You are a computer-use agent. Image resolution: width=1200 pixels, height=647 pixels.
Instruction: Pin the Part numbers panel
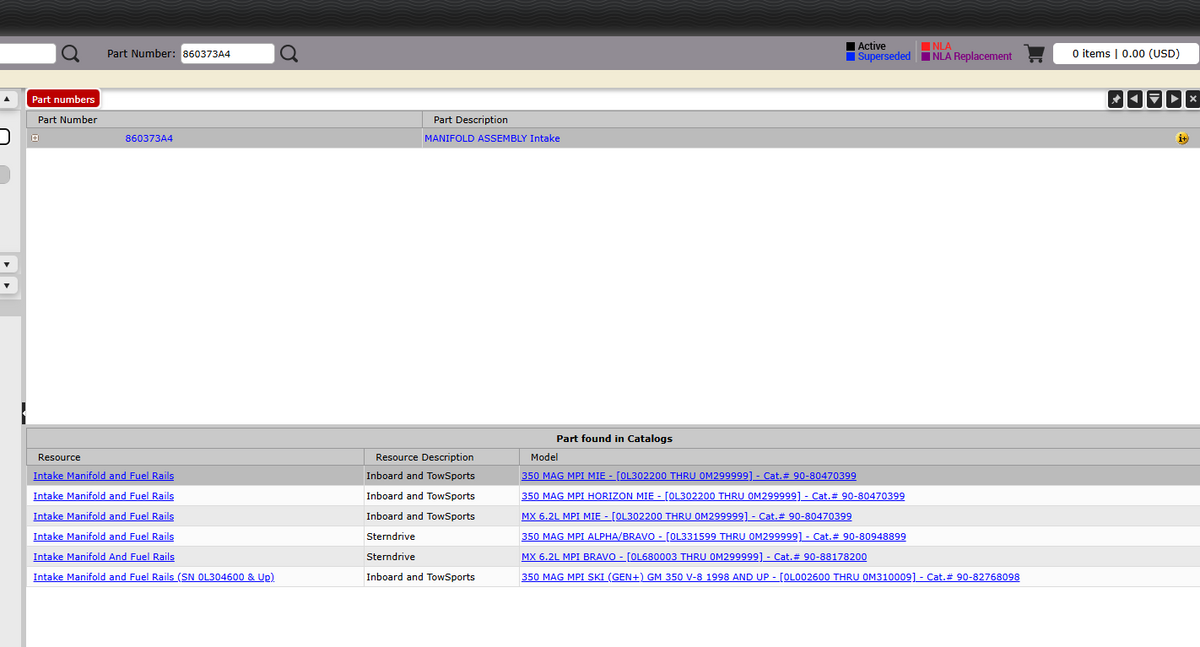tap(1116, 99)
